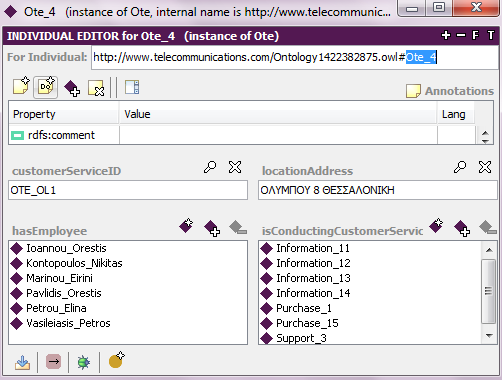The height and width of the screenshot is (380, 502).
Task: Create new instance for hasEmployee
Action: (186, 225)
